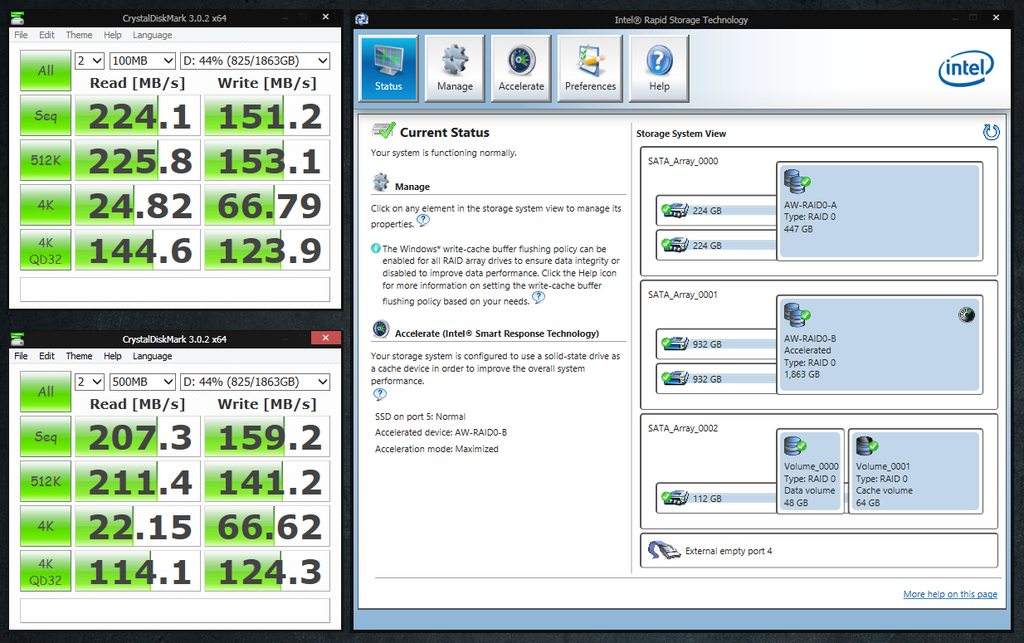Click the top CrystalDiskMark window title icon
This screenshot has height=643, width=1024.
click(18, 18)
